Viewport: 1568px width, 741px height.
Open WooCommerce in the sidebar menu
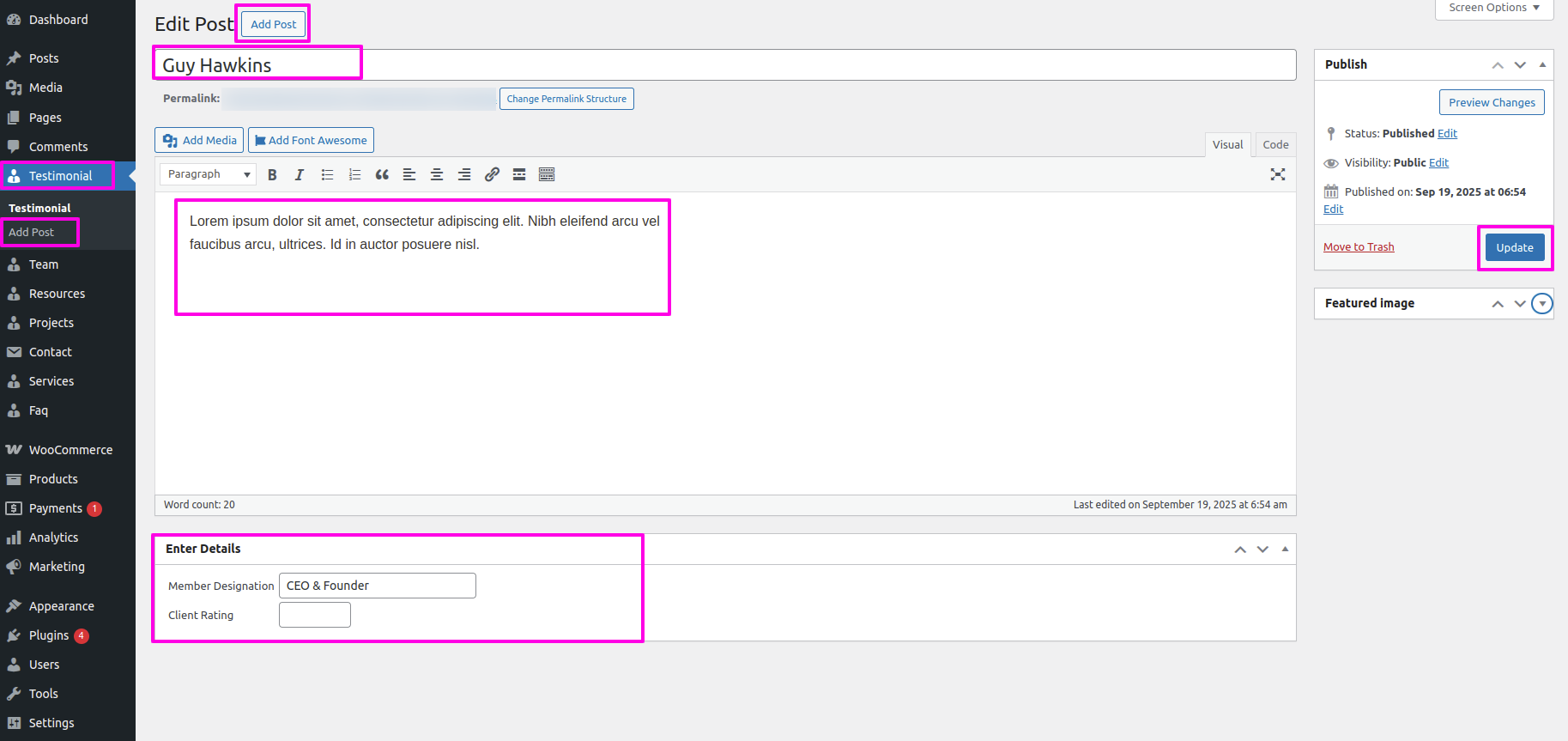[x=70, y=450]
